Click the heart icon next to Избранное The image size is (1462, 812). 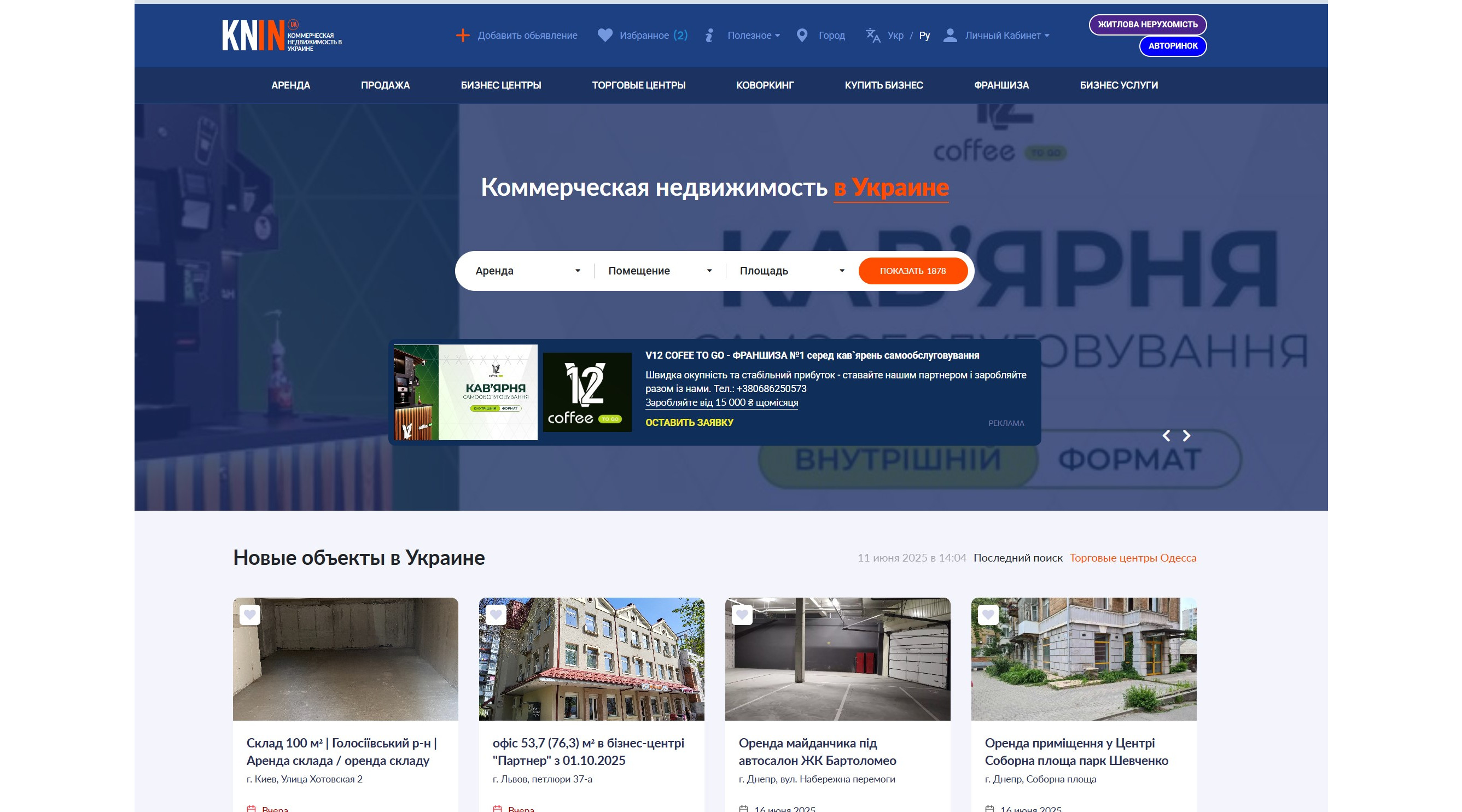tap(605, 35)
